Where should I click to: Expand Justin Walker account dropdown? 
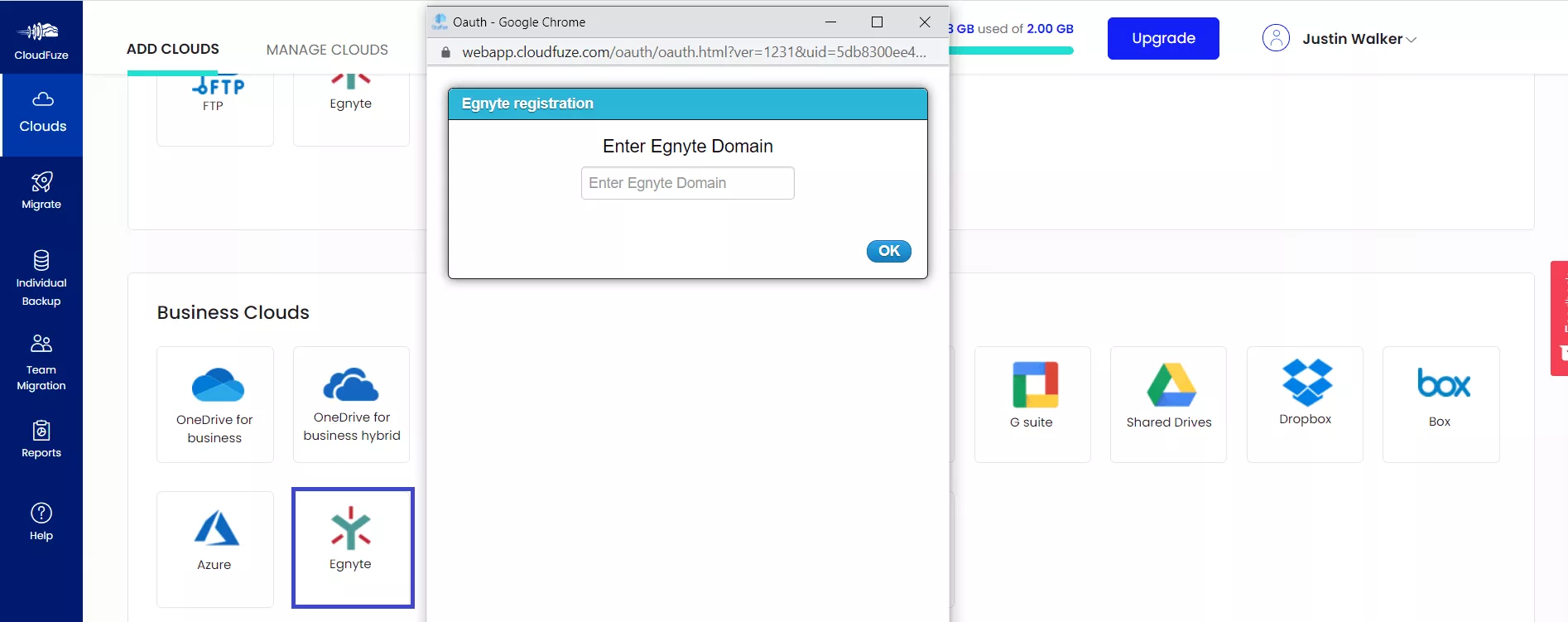[1359, 39]
